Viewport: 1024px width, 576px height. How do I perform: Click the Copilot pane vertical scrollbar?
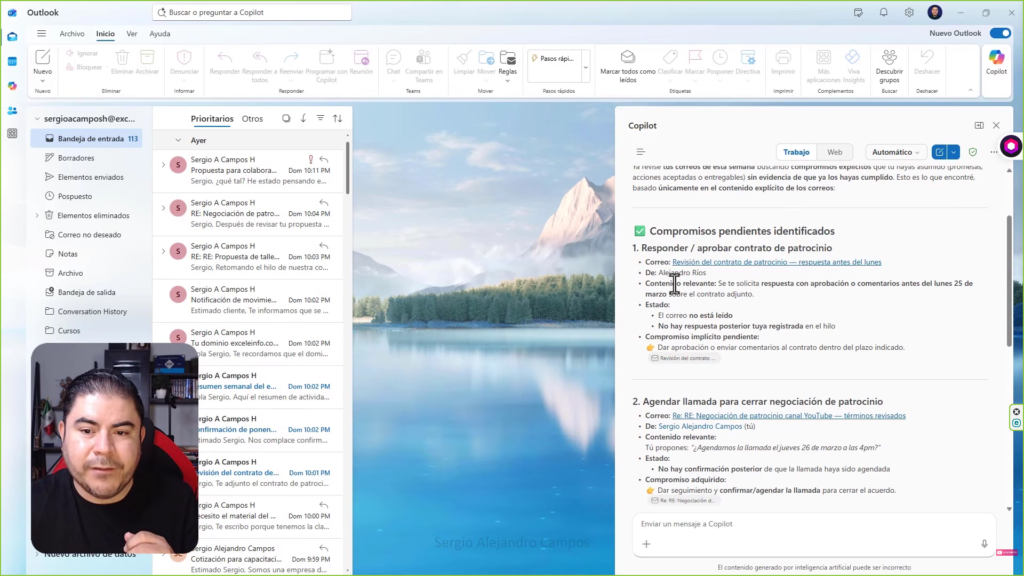point(1009,281)
